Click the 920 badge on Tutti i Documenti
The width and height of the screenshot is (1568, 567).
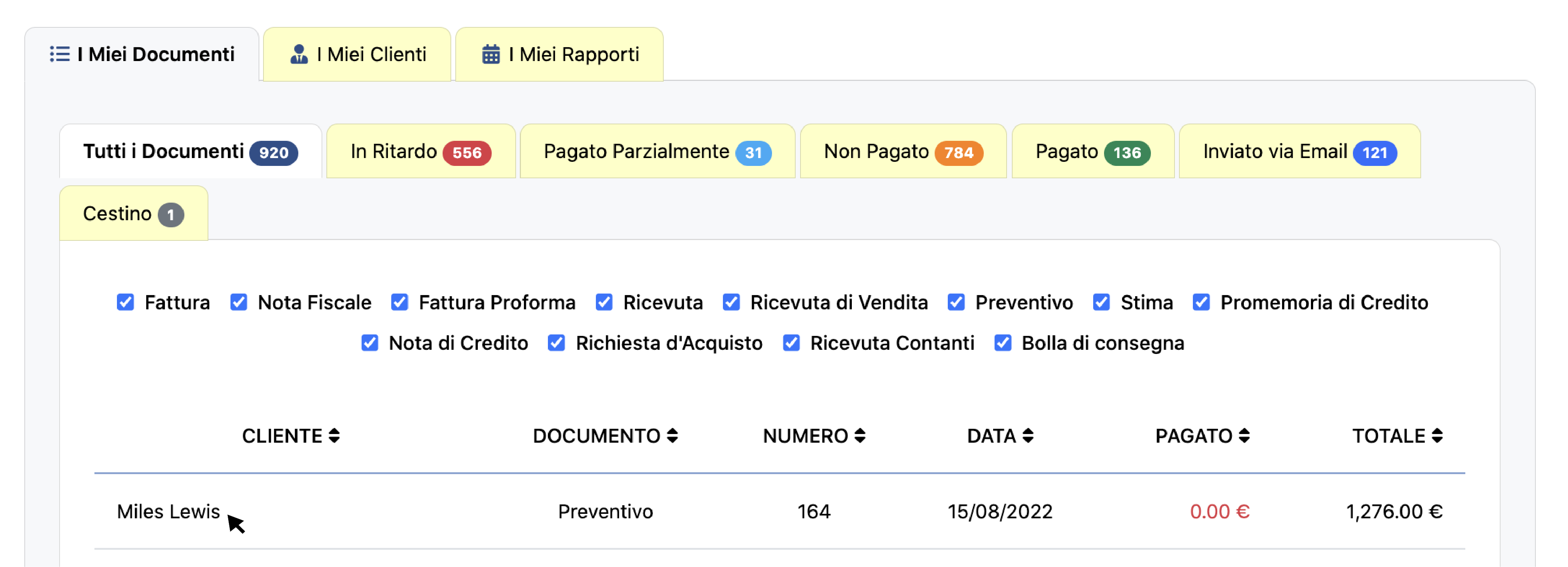274,153
